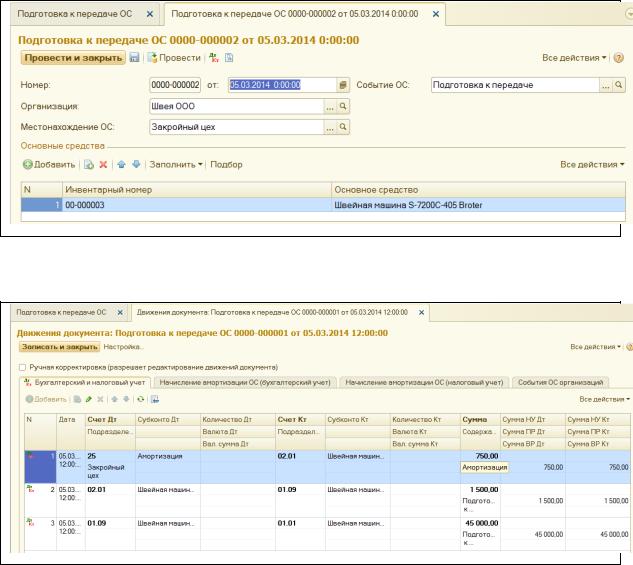Open Начисление амортизации ОС (бухгалтерский учет) tab
This screenshot has height=565, width=633.
pos(245,382)
